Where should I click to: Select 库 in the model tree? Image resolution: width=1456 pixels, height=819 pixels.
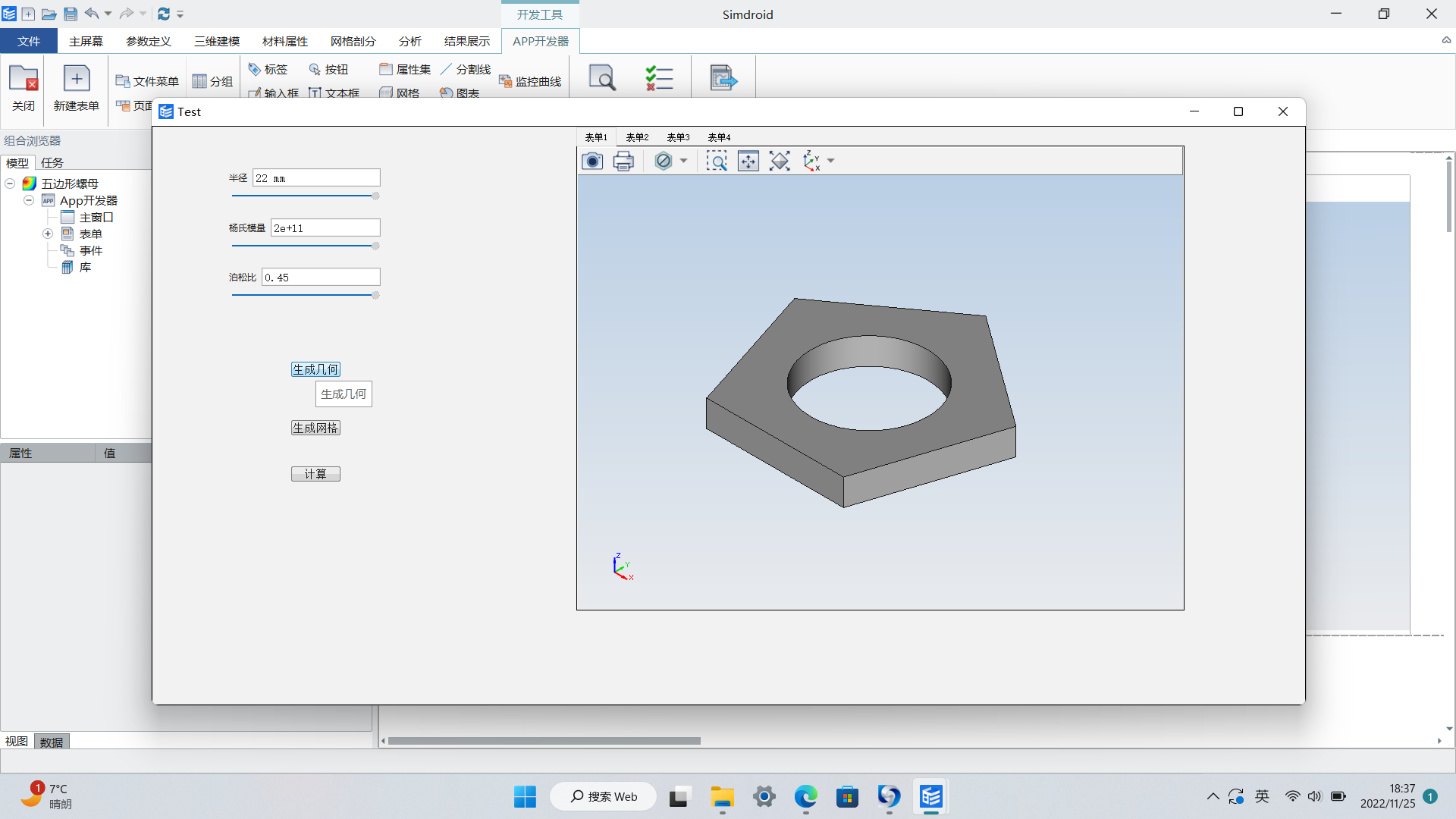[85, 267]
